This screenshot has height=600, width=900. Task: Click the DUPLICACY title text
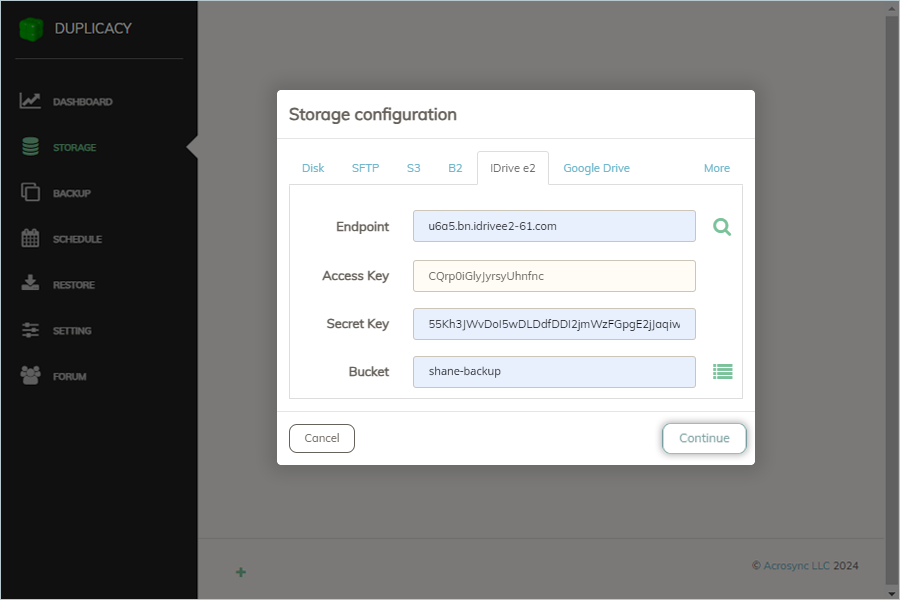coord(93,28)
